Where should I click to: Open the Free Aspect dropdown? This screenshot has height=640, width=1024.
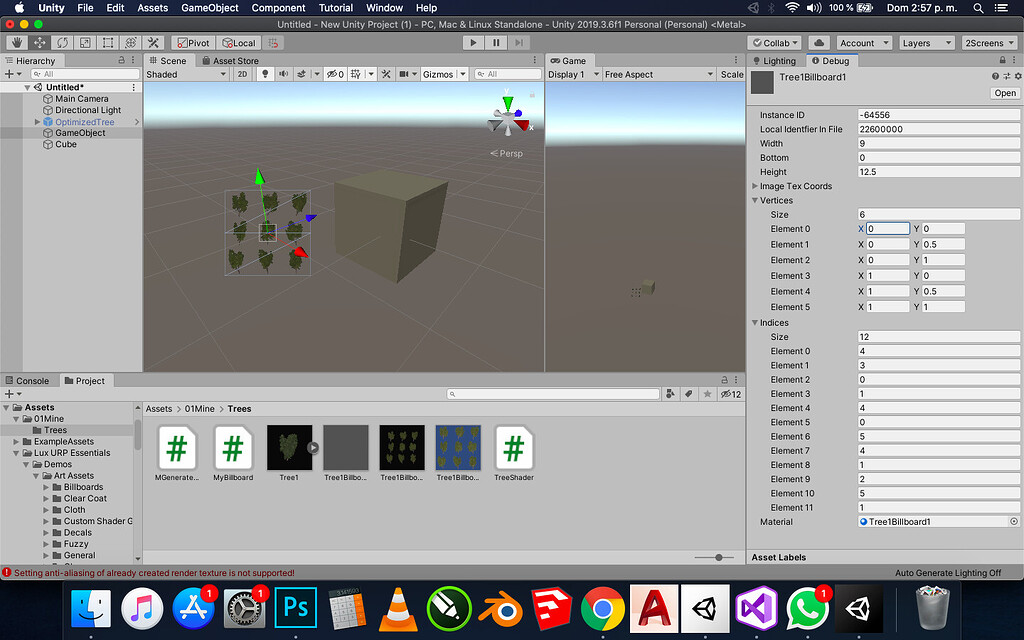coord(659,73)
